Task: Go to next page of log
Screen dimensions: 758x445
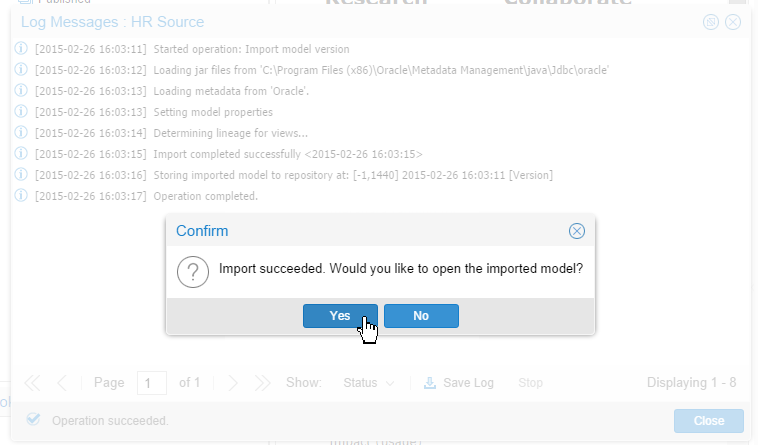Action: [x=232, y=383]
